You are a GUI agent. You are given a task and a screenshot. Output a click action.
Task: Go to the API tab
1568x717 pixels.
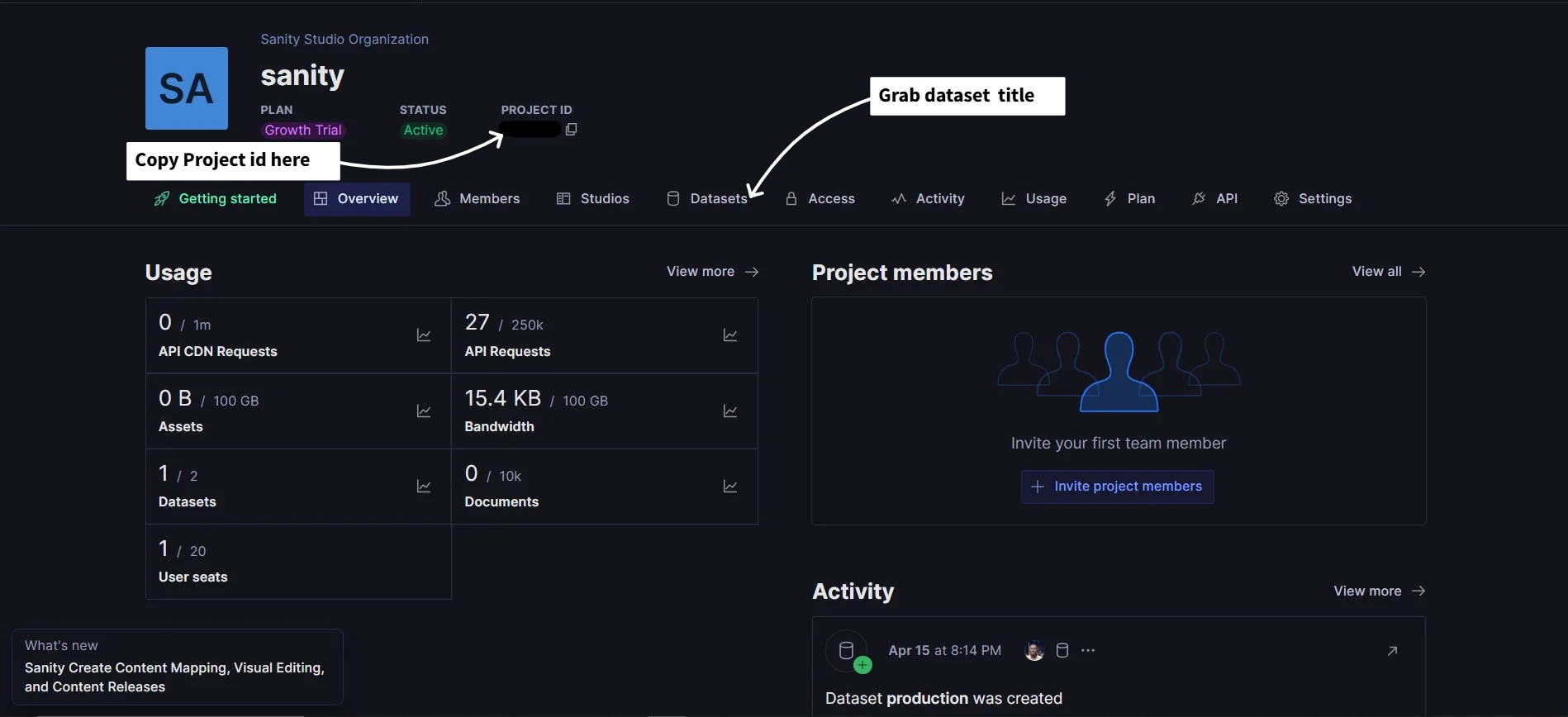click(x=1215, y=199)
